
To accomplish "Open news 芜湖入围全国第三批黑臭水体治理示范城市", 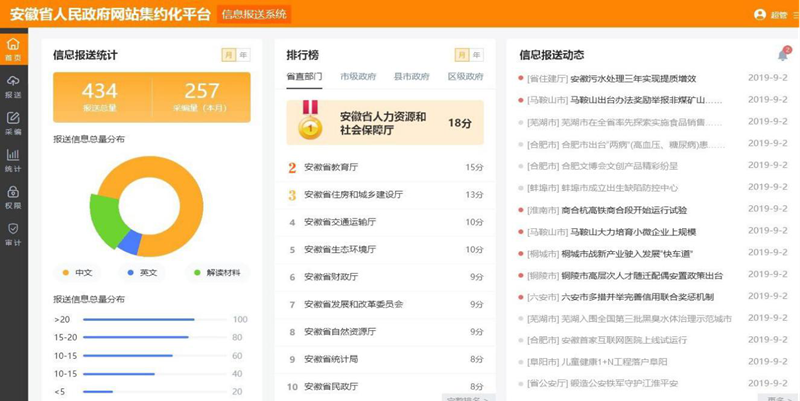I will pyautogui.click(x=646, y=319).
